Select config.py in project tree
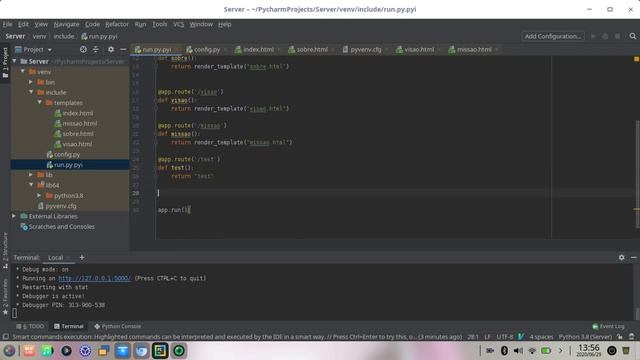This screenshot has height=360, width=640. coord(67,154)
